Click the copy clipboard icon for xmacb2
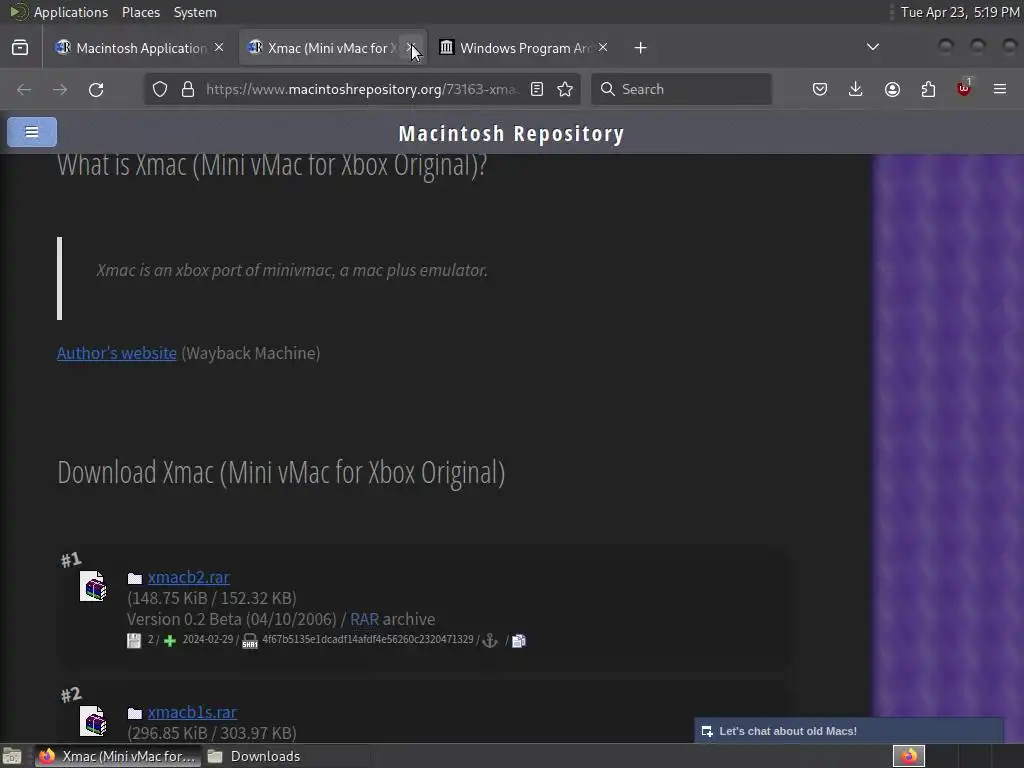This screenshot has height=768, width=1024. [519, 641]
